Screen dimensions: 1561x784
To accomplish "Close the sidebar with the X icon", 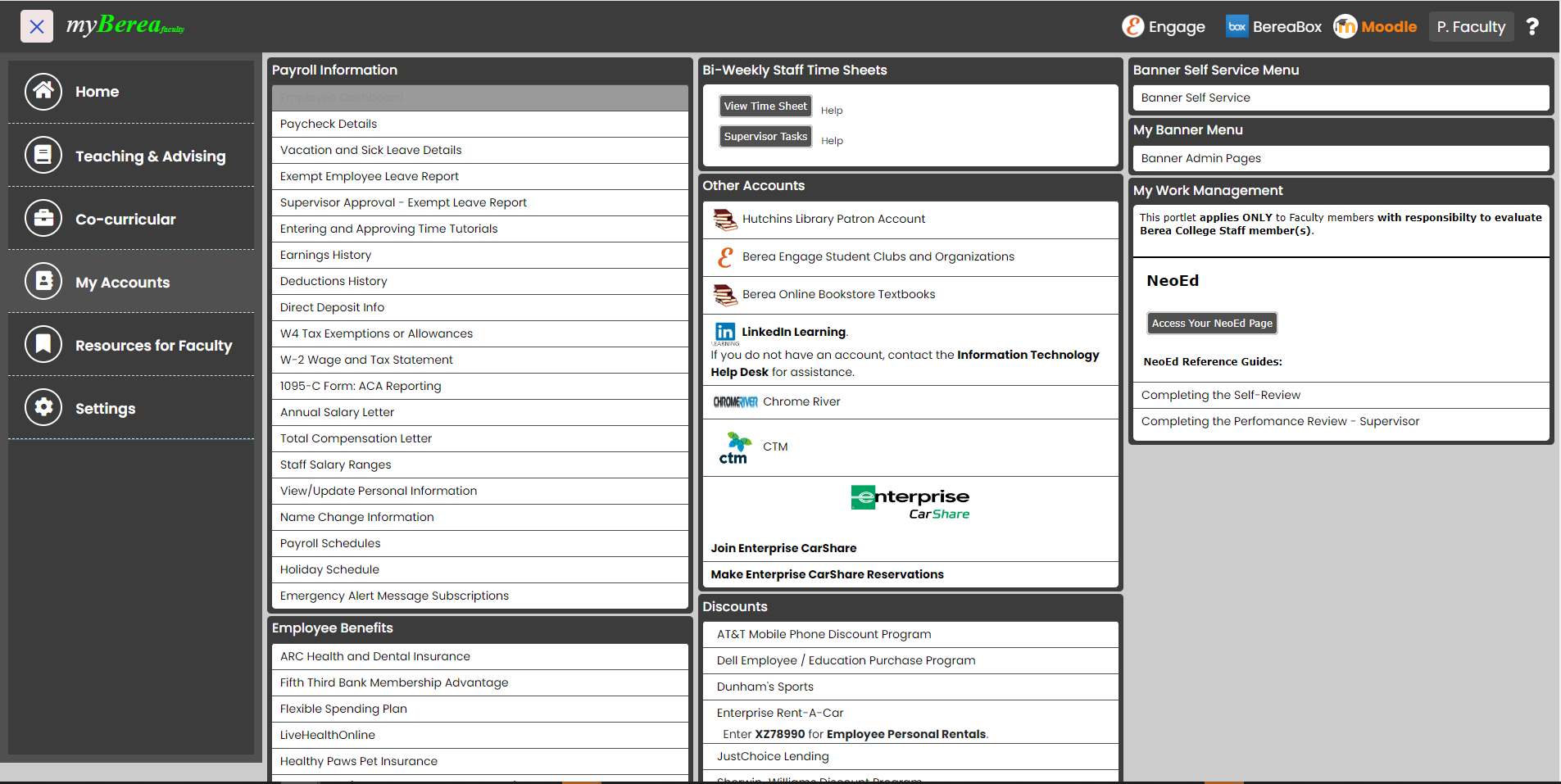I will [x=37, y=26].
